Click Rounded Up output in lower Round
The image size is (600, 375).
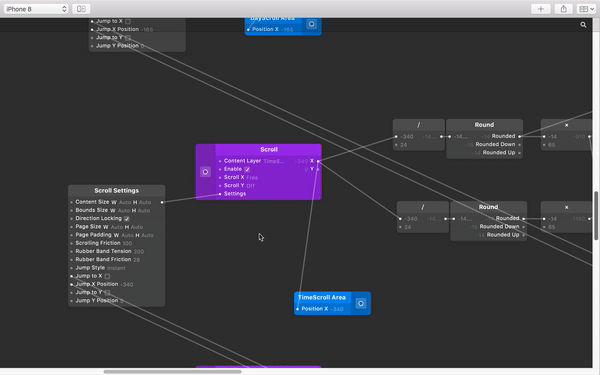[x=503, y=235]
